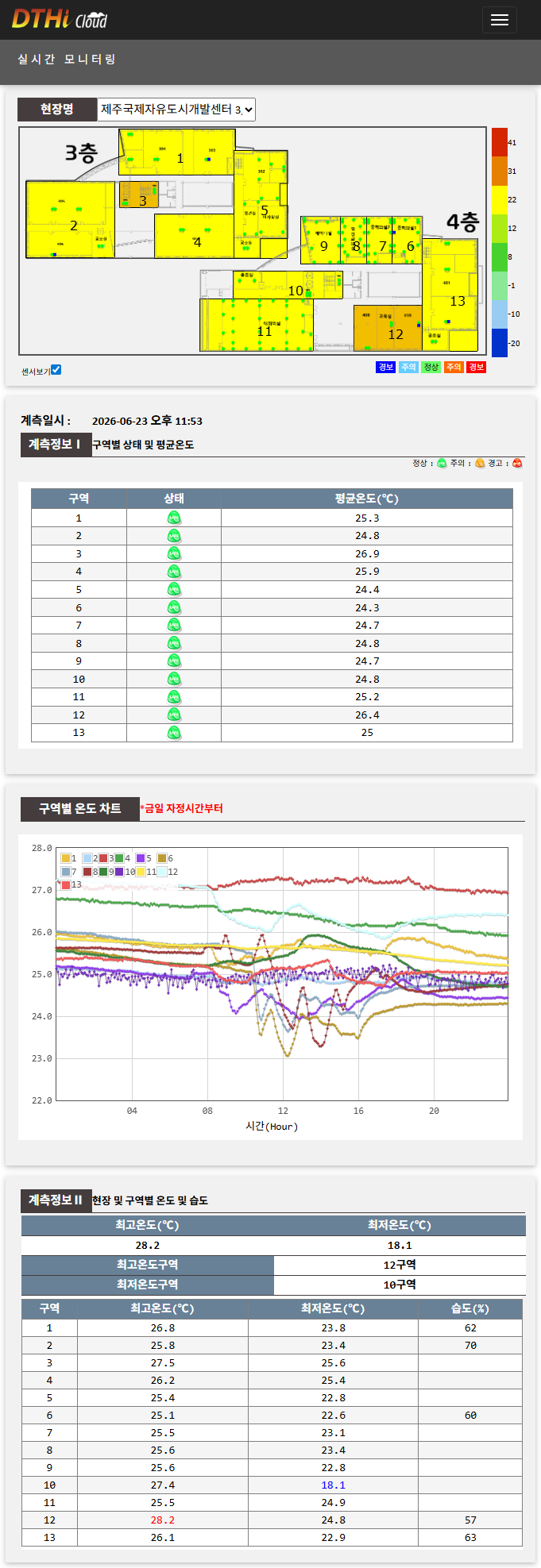Click the status icon for zone 12
The height and width of the screenshot is (1568, 541).
(174, 715)
